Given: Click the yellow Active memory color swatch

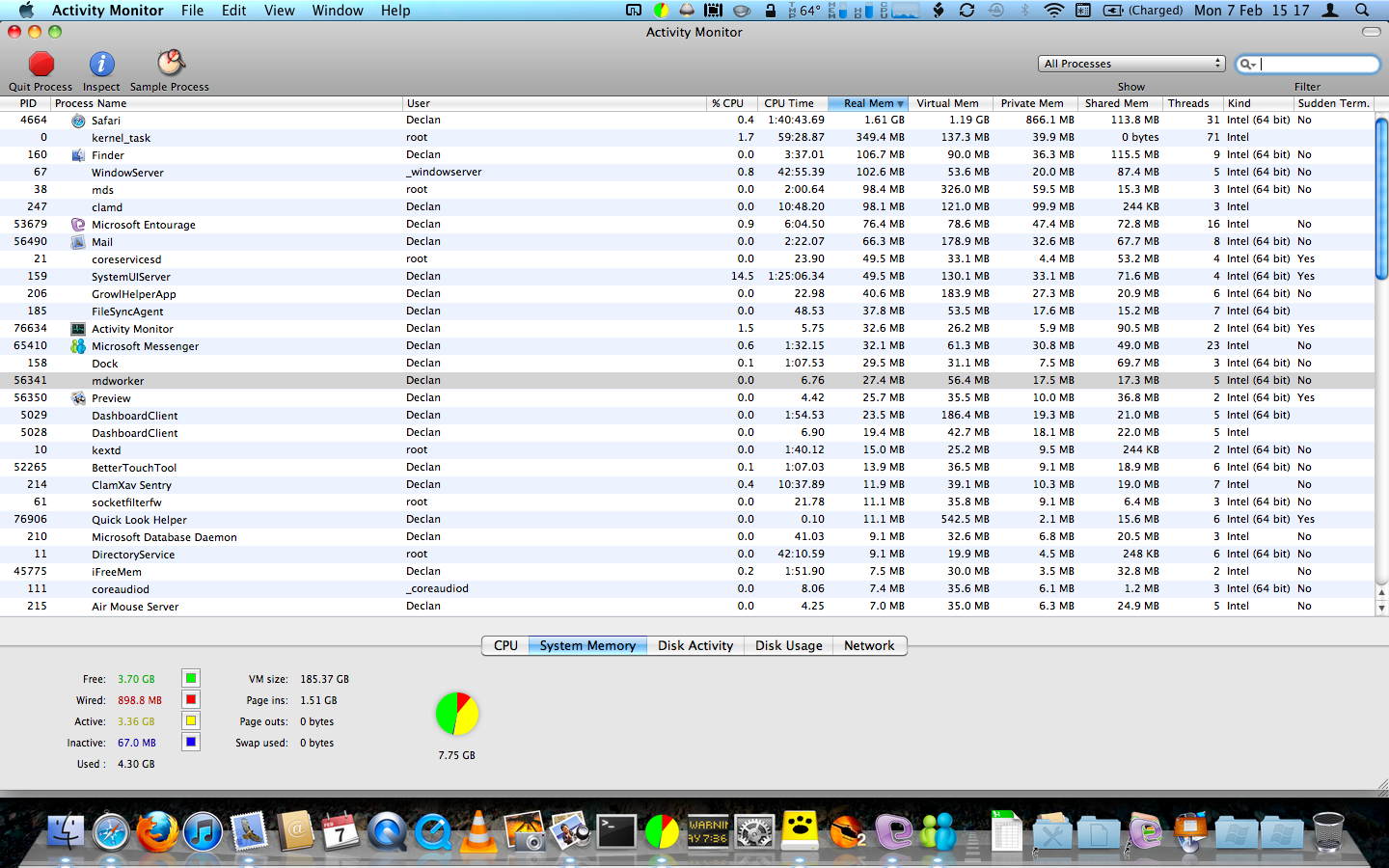Looking at the screenshot, I should pos(191,721).
